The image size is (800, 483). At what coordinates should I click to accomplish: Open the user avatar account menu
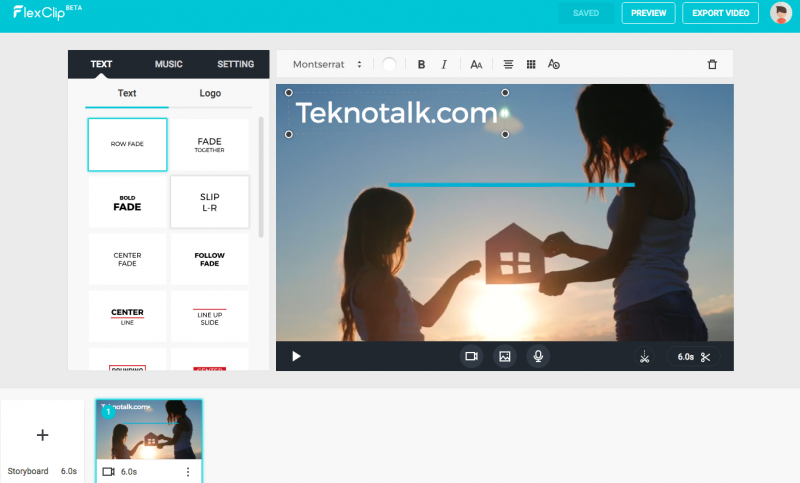[x=781, y=13]
